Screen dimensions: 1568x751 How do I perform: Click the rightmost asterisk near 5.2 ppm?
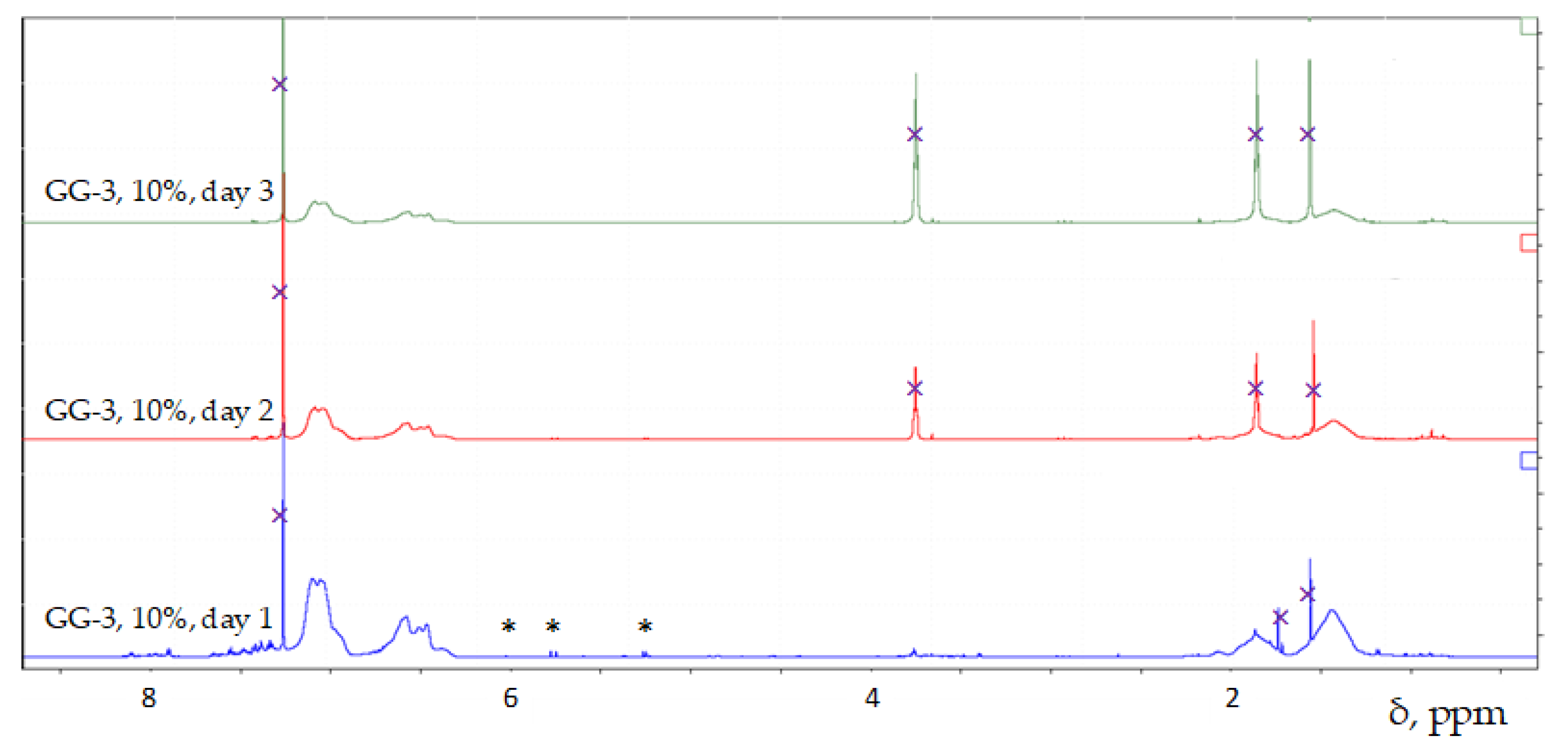pos(645,626)
